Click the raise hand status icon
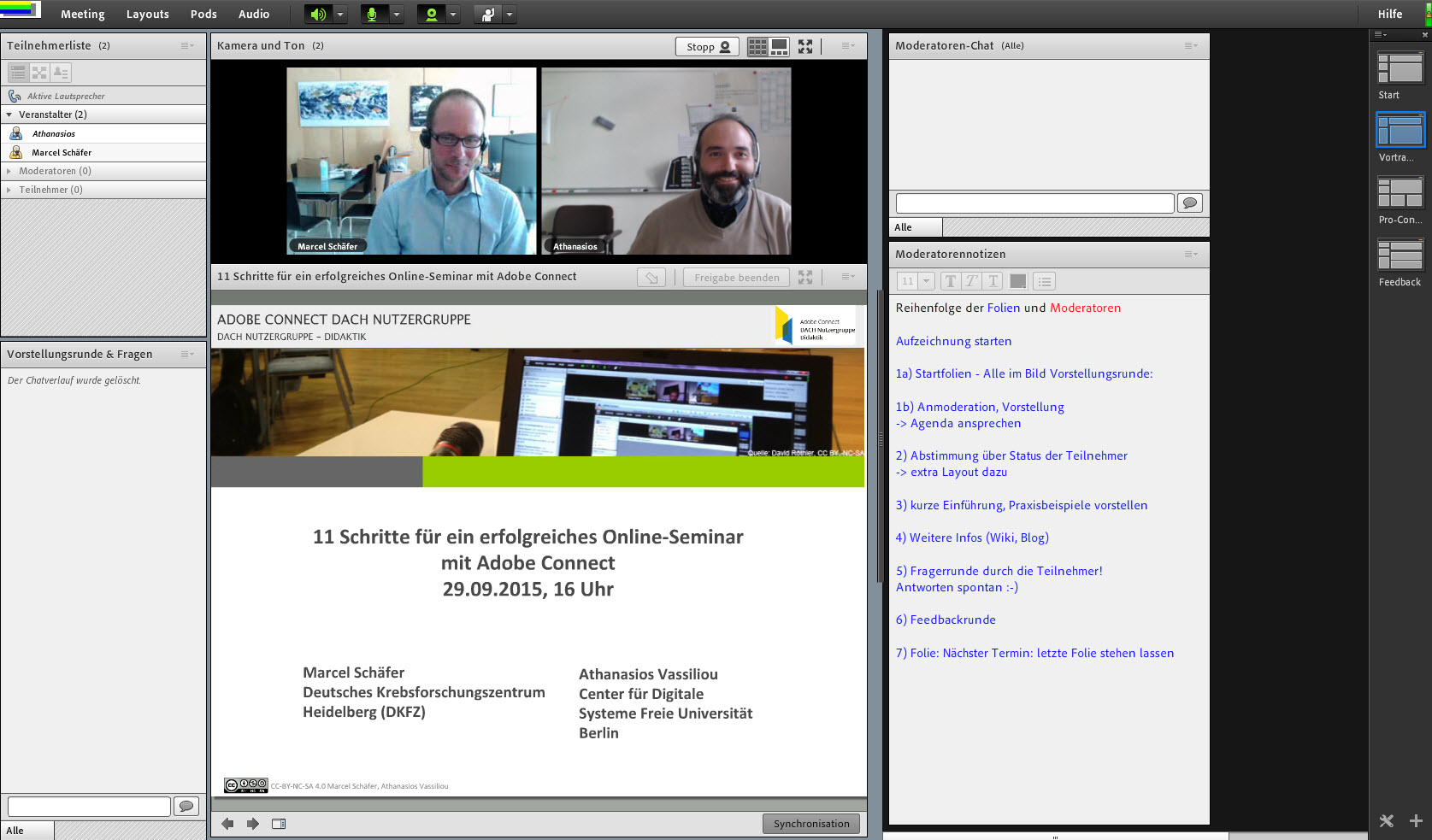This screenshot has height=840, width=1432. tap(487, 15)
